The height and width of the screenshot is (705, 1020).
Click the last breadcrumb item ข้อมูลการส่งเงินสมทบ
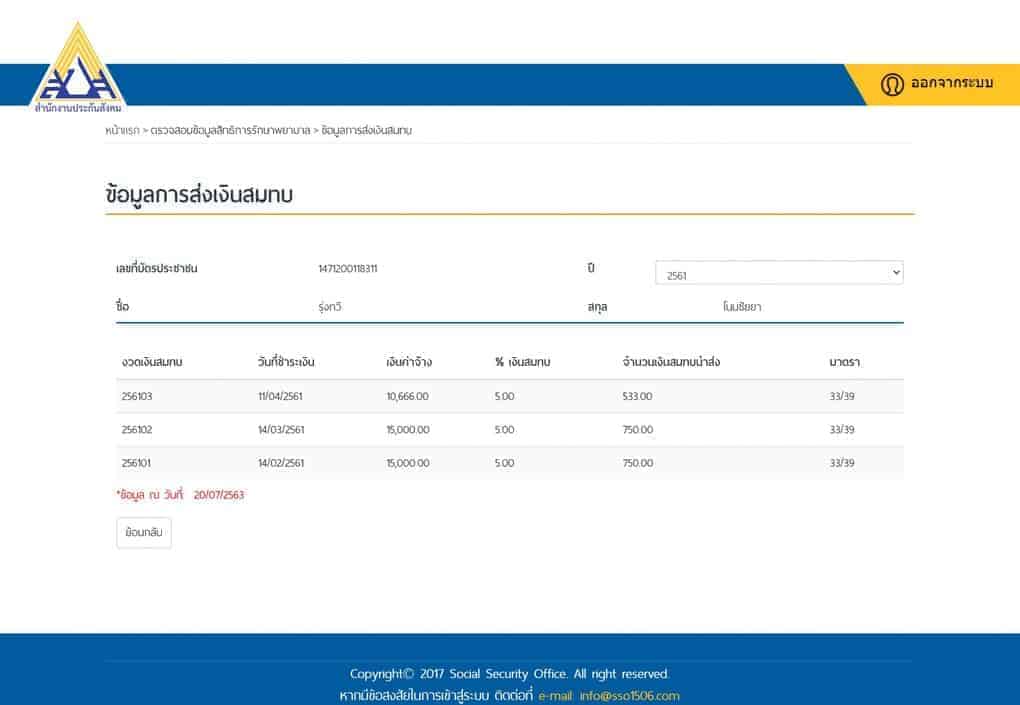click(x=367, y=131)
